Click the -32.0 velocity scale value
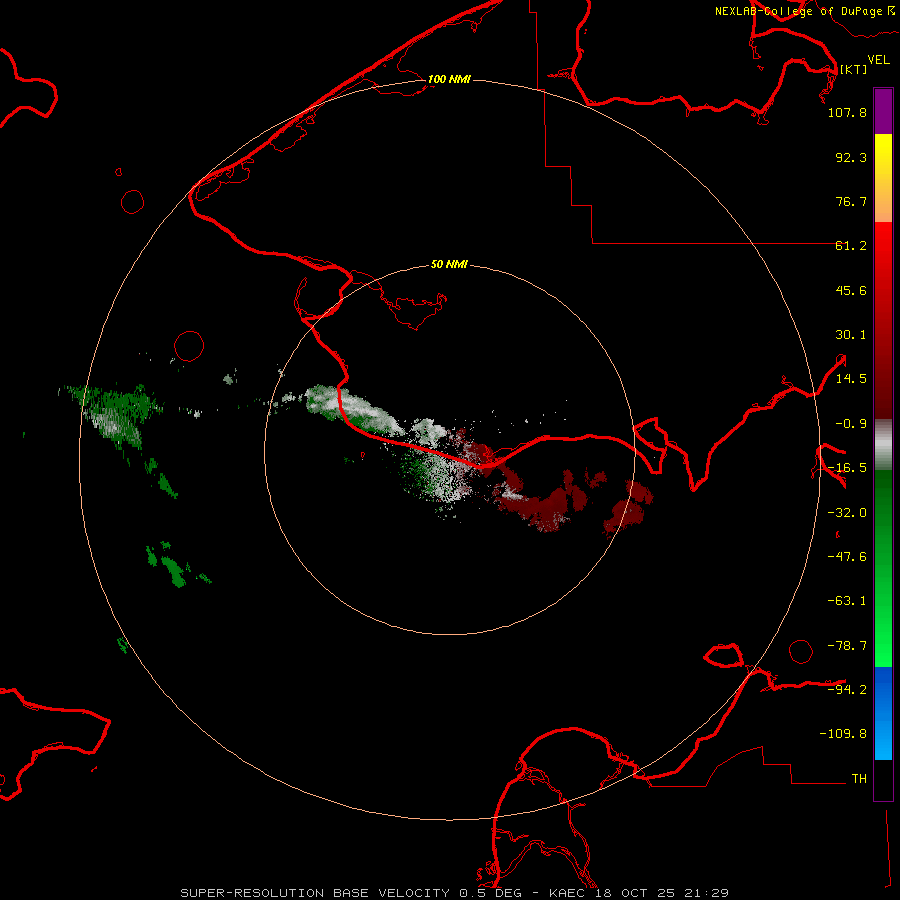900x900 pixels. point(847,513)
